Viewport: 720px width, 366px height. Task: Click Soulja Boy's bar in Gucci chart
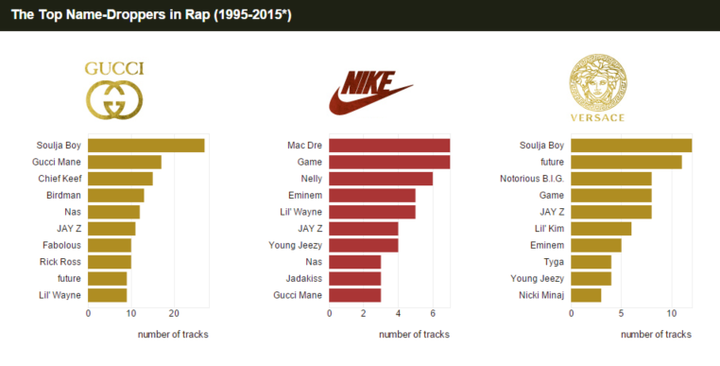pos(146,146)
